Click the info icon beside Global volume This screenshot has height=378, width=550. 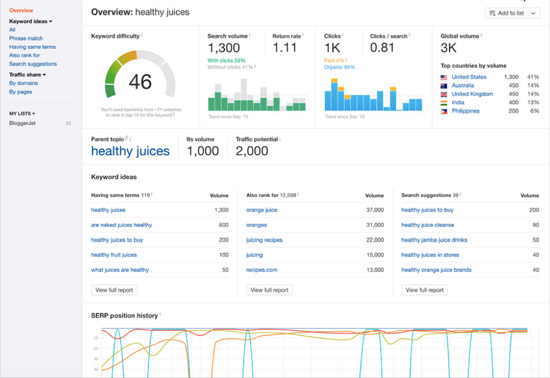pyautogui.click(x=481, y=35)
